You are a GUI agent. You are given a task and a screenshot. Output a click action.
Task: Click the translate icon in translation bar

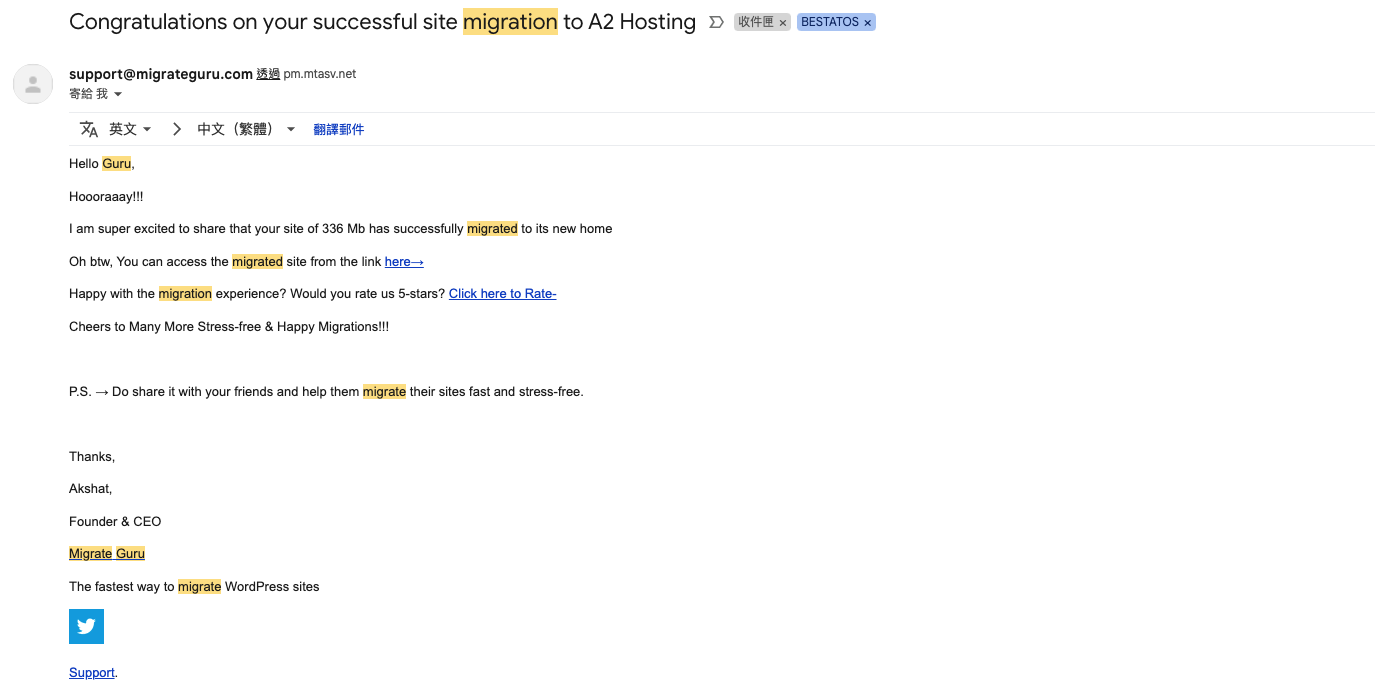[x=89, y=129]
